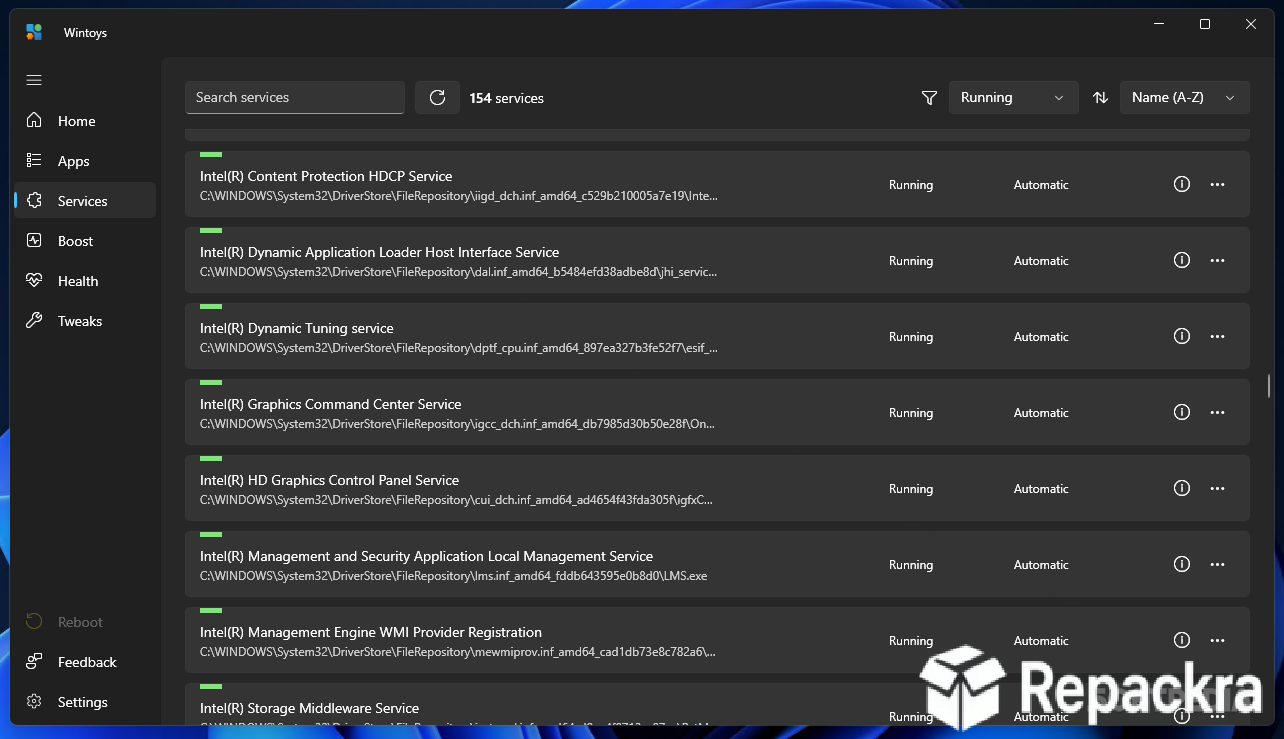Open the Boost page
The height and width of the screenshot is (739, 1284).
point(85,241)
